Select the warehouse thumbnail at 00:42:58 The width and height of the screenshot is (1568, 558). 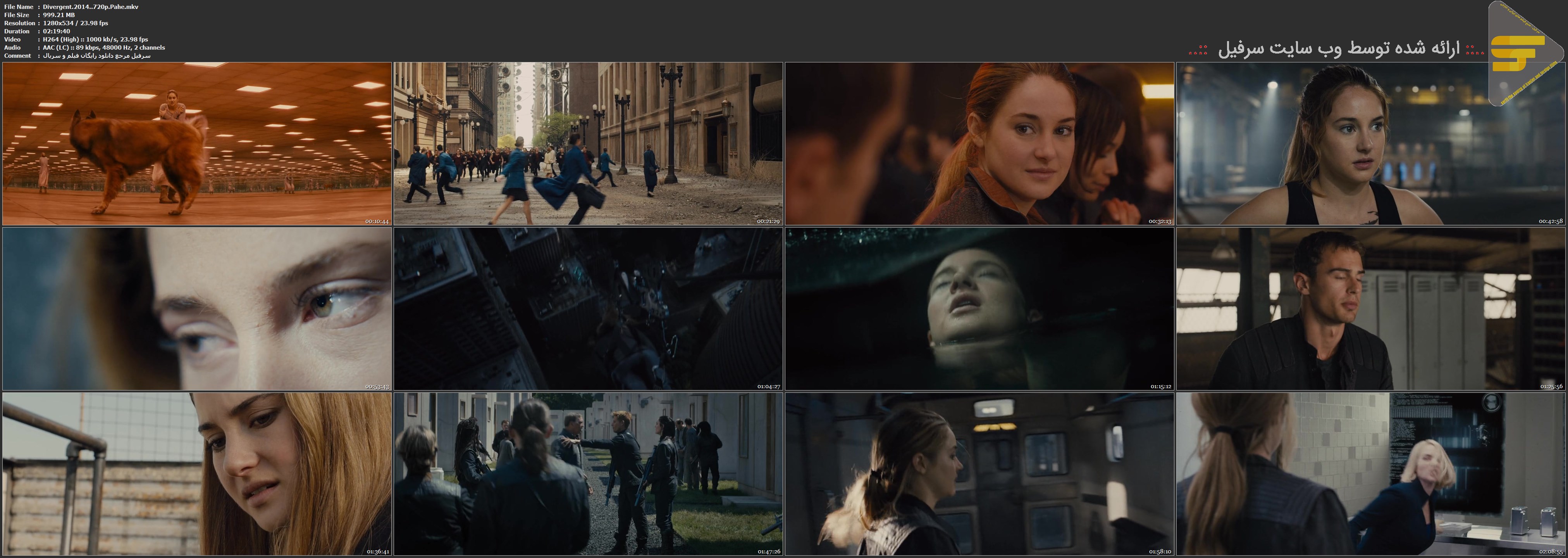(x=1370, y=144)
